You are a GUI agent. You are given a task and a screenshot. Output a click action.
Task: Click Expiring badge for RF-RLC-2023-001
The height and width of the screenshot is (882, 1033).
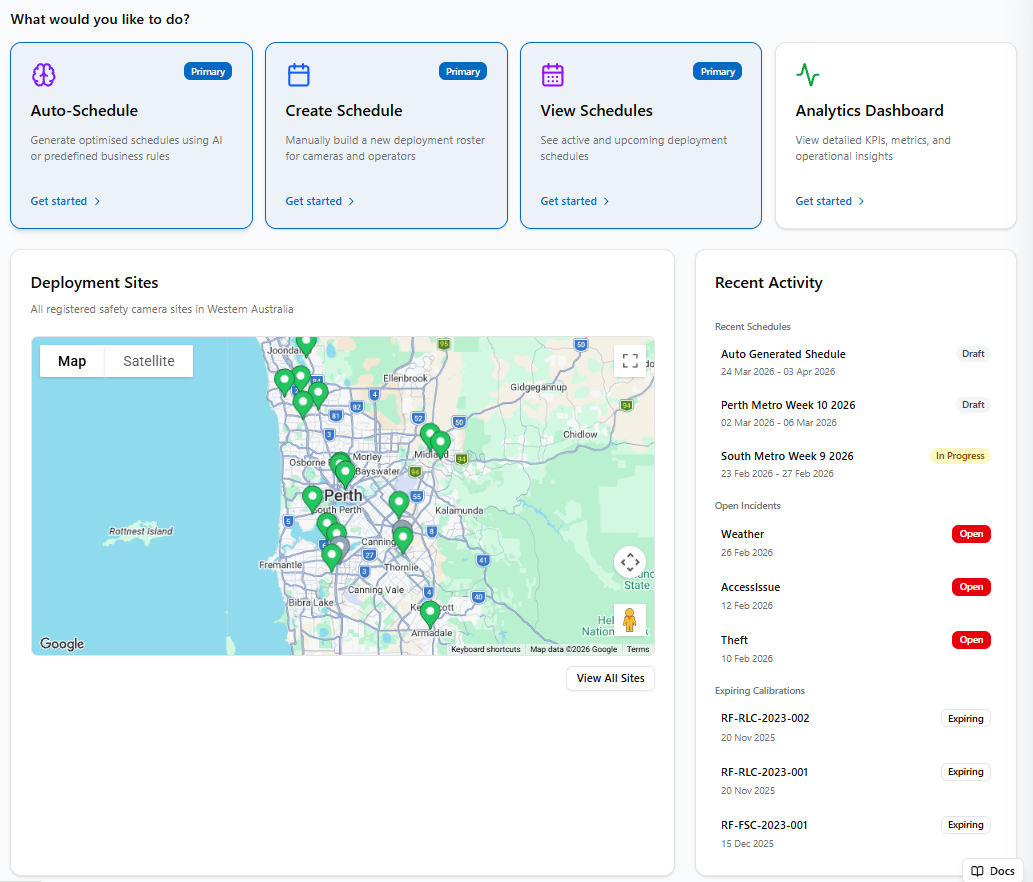966,772
